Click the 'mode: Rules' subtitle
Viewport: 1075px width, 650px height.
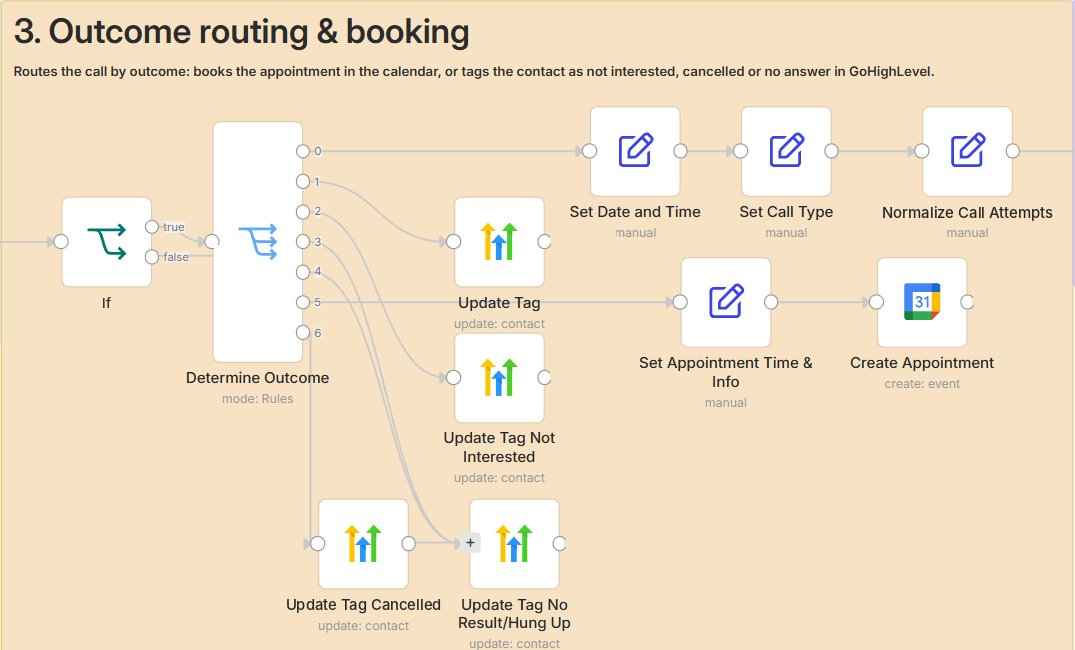point(257,399)
